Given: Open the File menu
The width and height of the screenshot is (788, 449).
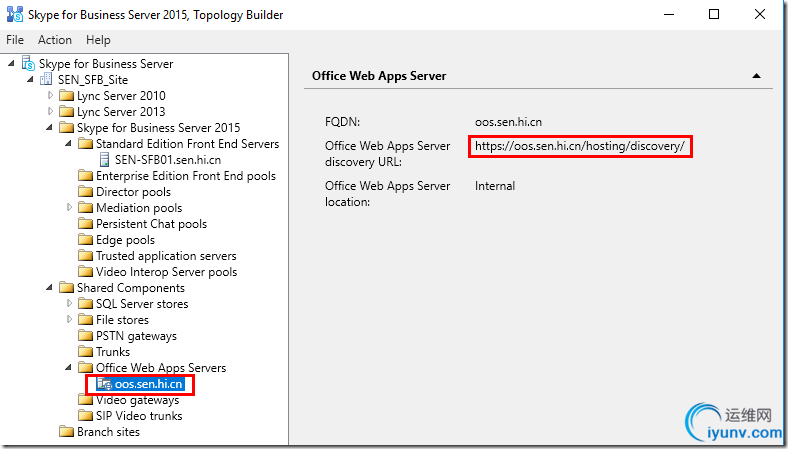Looking at the screenshot, I should coord(15,40).
